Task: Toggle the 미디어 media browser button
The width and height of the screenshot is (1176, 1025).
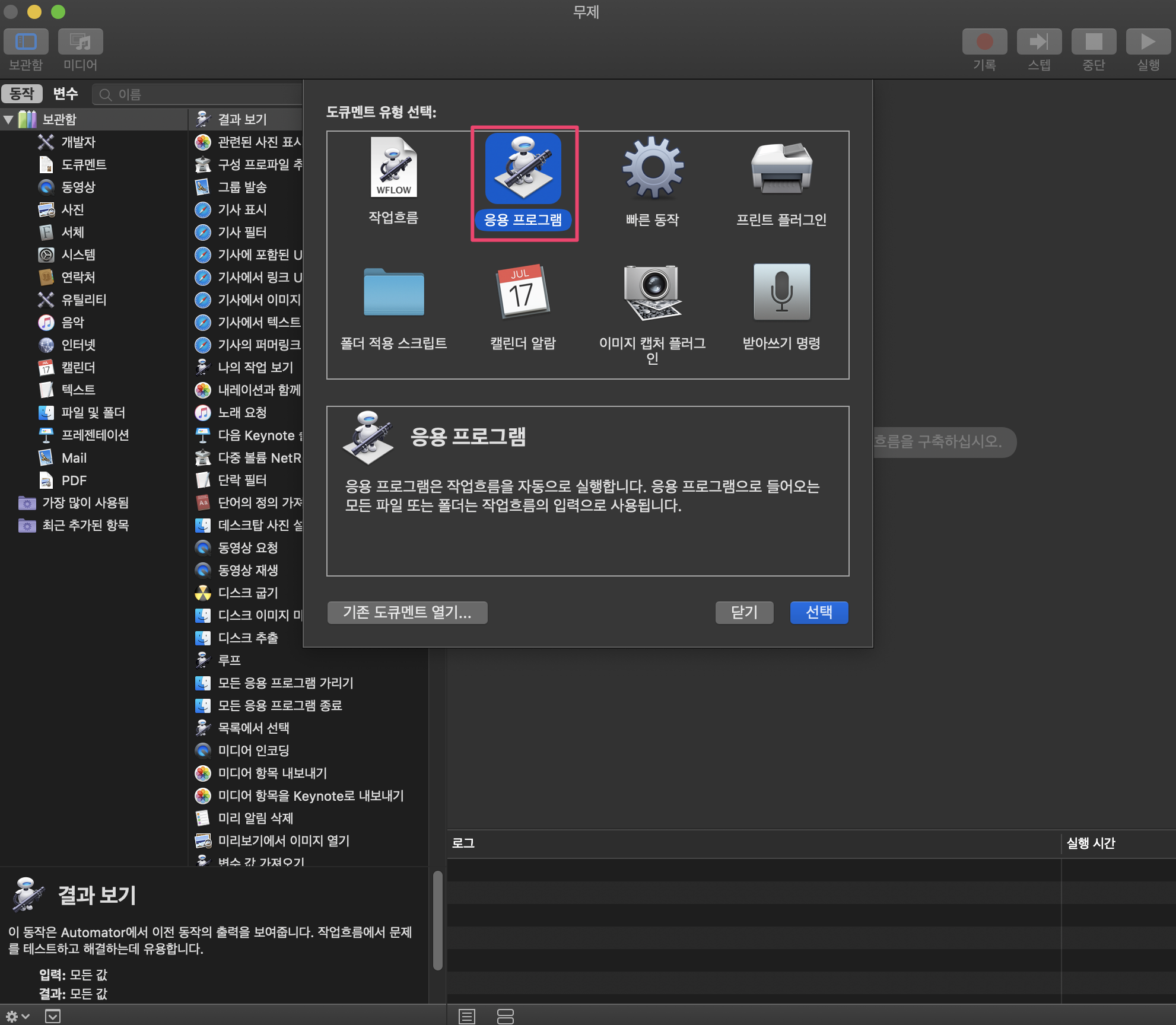Action: tap(81, 42)
